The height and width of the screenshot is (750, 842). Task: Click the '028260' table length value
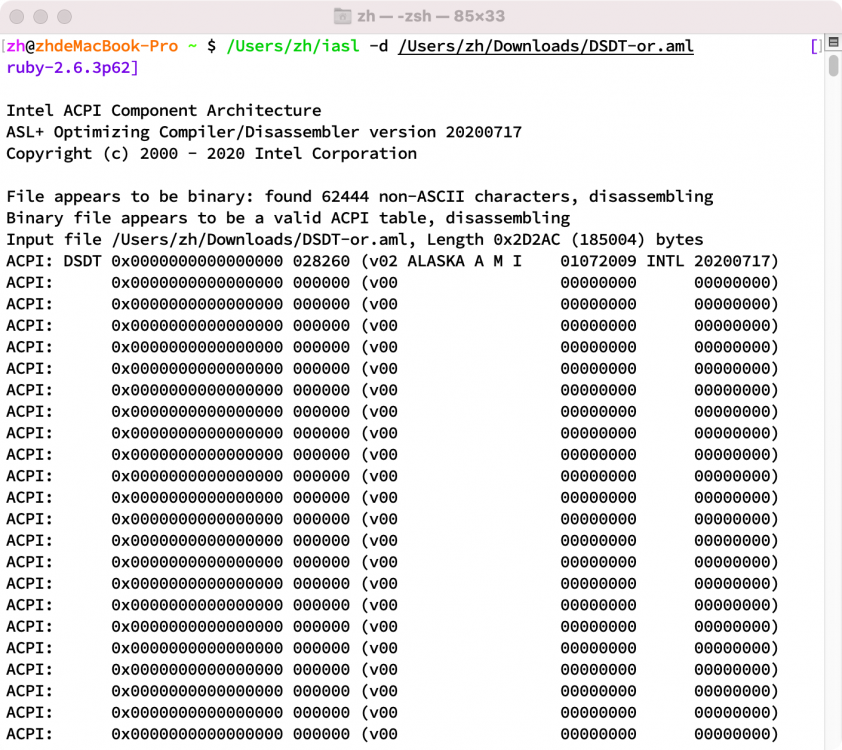click(x=321, y=261)
